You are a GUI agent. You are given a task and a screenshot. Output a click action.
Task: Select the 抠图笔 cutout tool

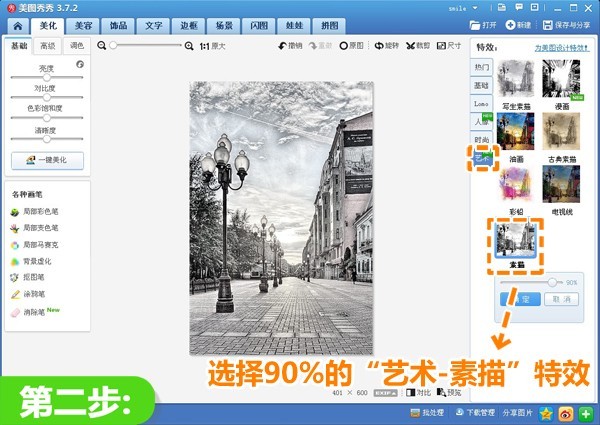[28, 277]
